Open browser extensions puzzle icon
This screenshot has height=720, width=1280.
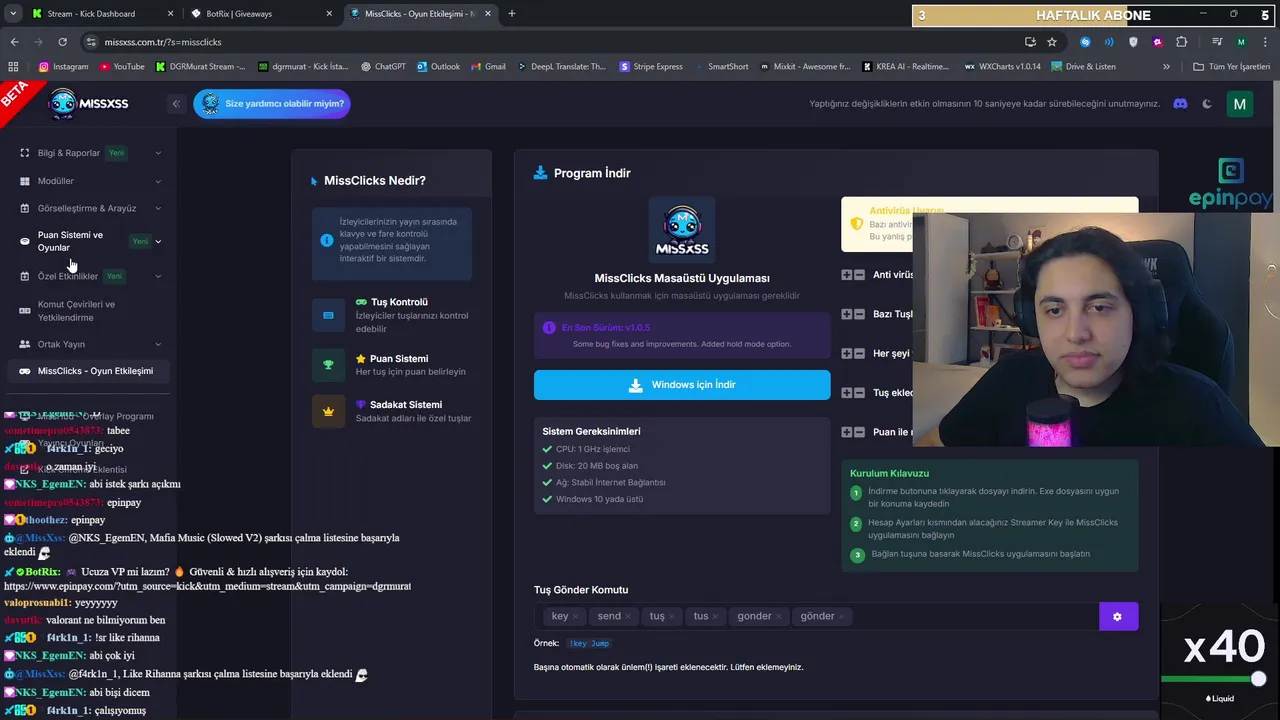click(1182, 42)
